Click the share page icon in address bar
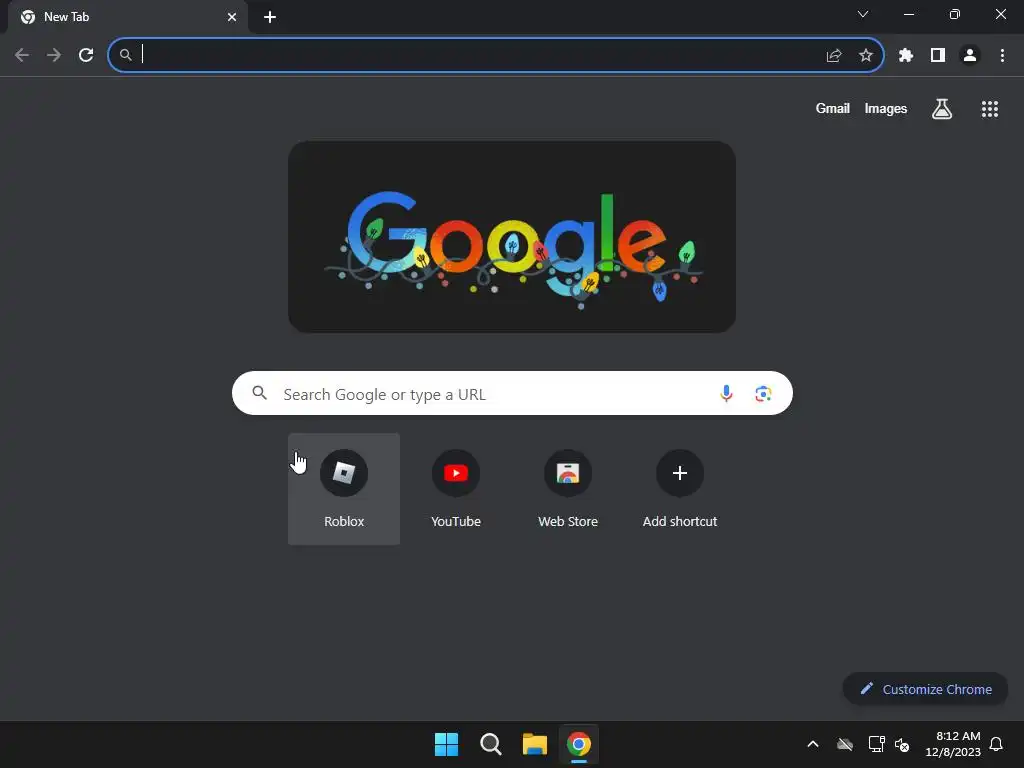Viewport: 1024px width, 768px height. [833, 56]
